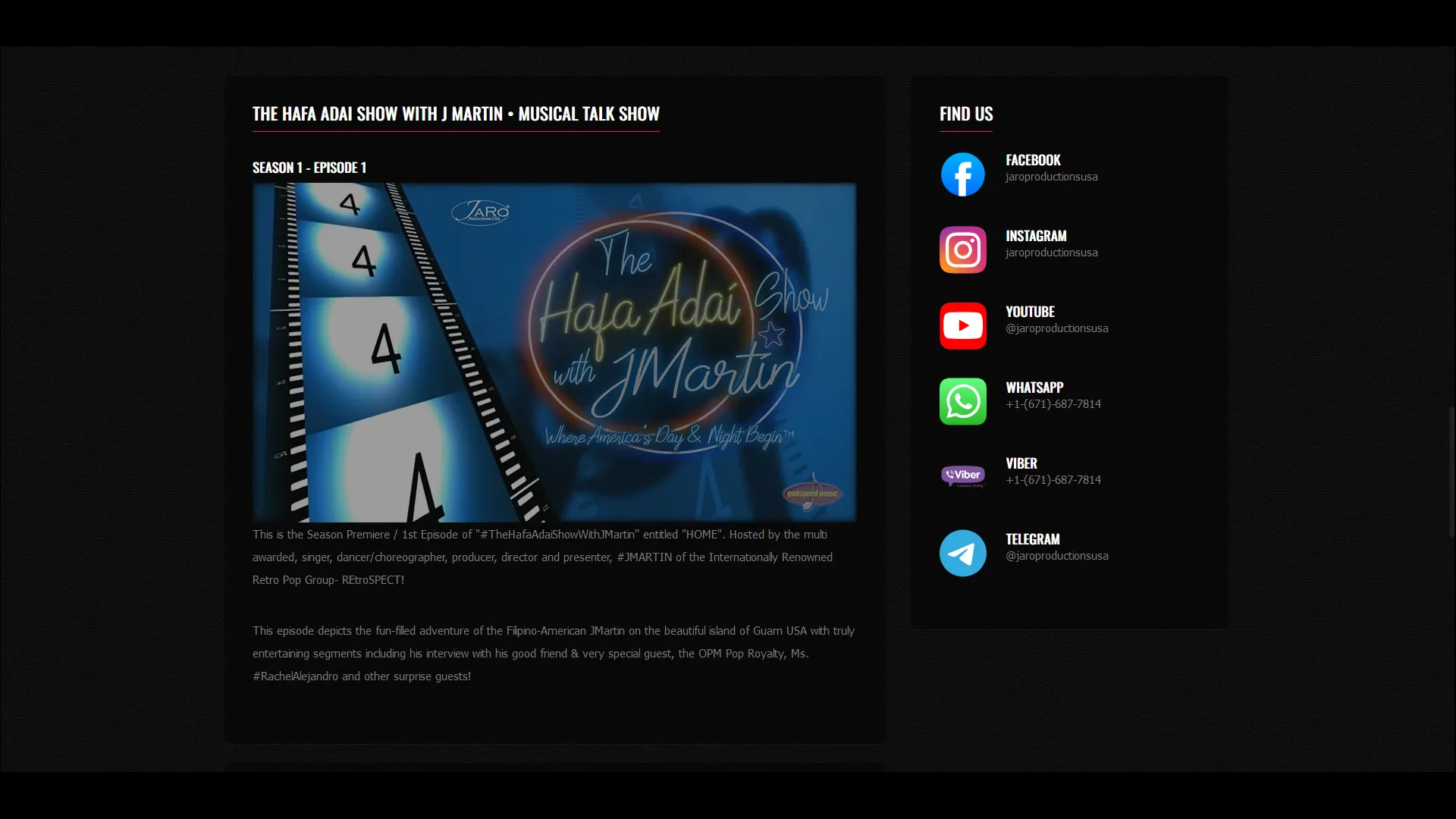1456x819 pixels.
Task: Click the VIBER heading link
Action: pyautogui.click(x=1021, y=463)
